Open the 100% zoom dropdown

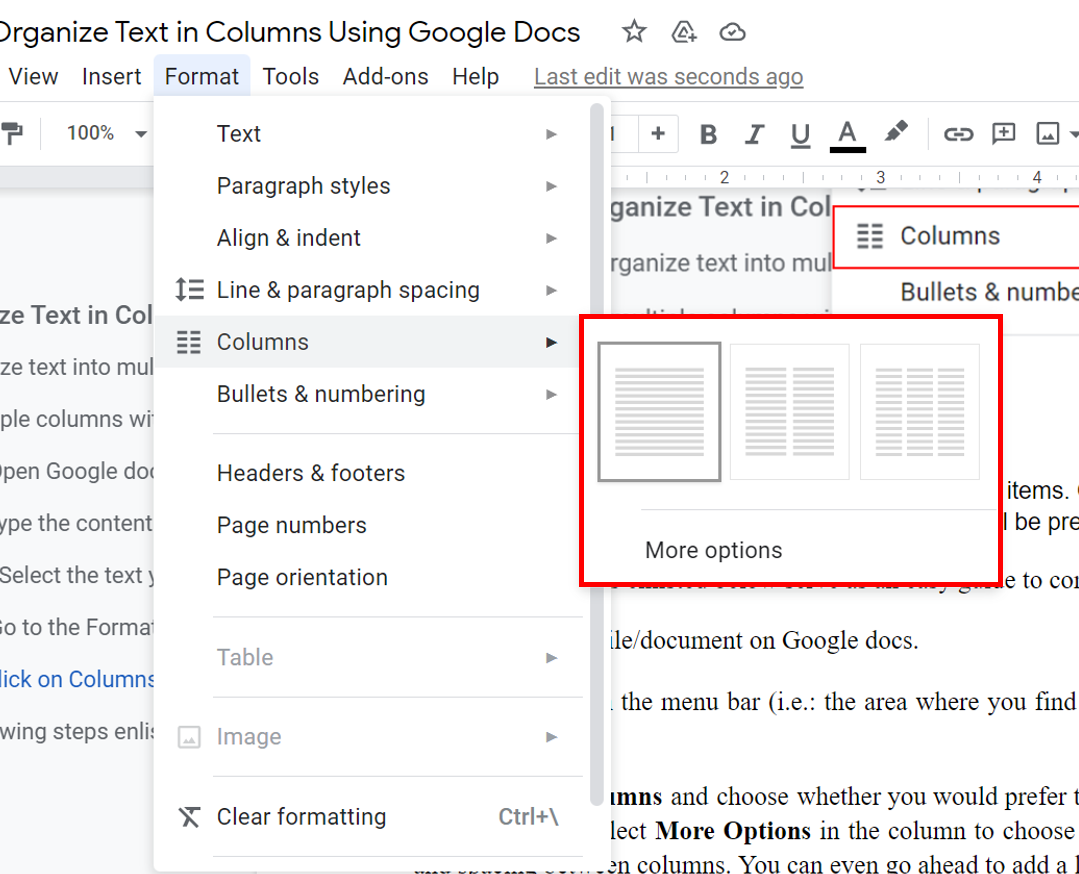(x=107, y=133)
